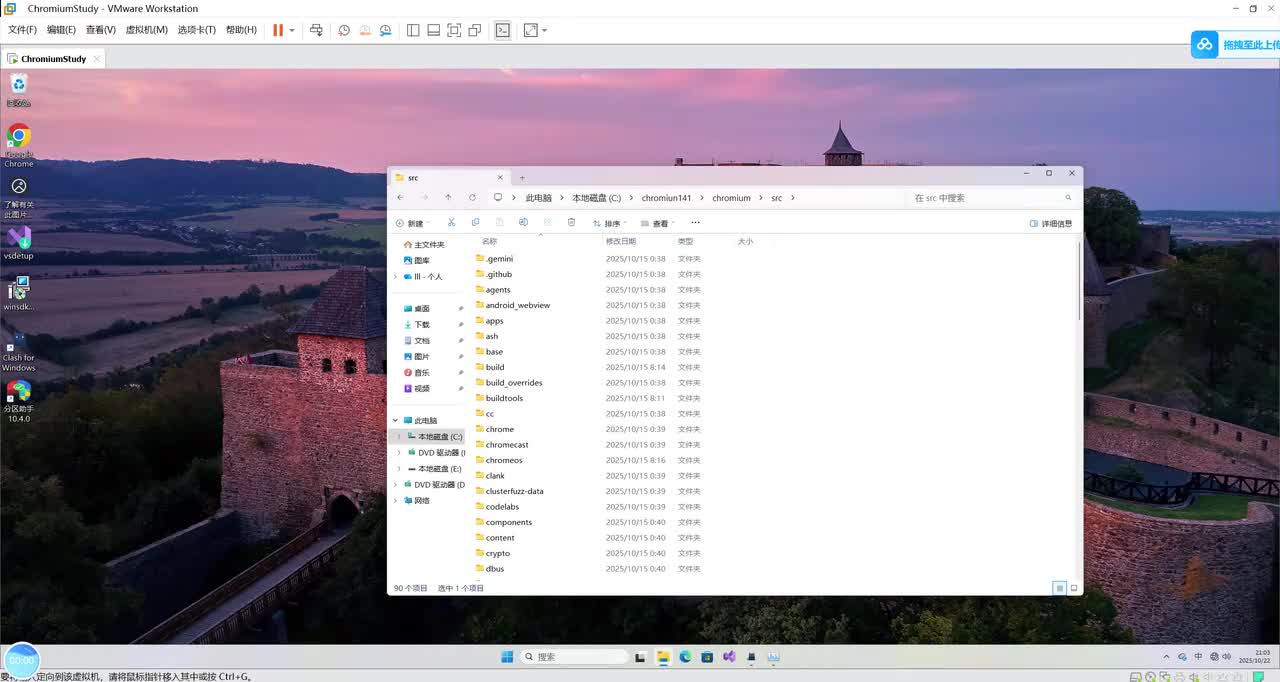Open Visual Studio from guest taskbar
Image resolution: width=1280 pixels, height=682 pixels.
pyautogui.click(x=729, y=657)
